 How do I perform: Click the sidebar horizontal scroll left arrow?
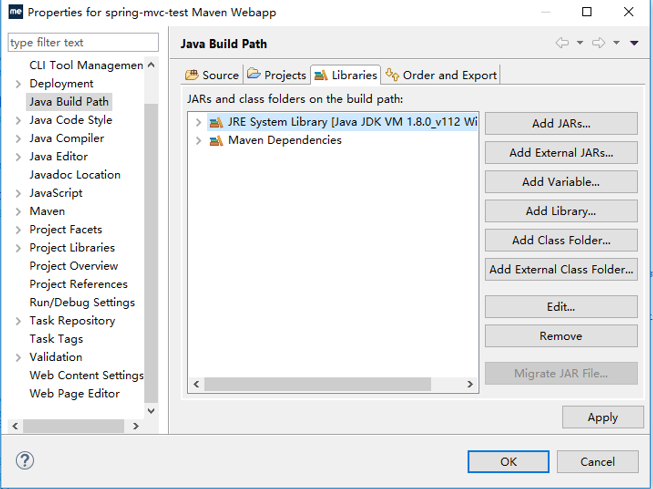click(15, 426)
